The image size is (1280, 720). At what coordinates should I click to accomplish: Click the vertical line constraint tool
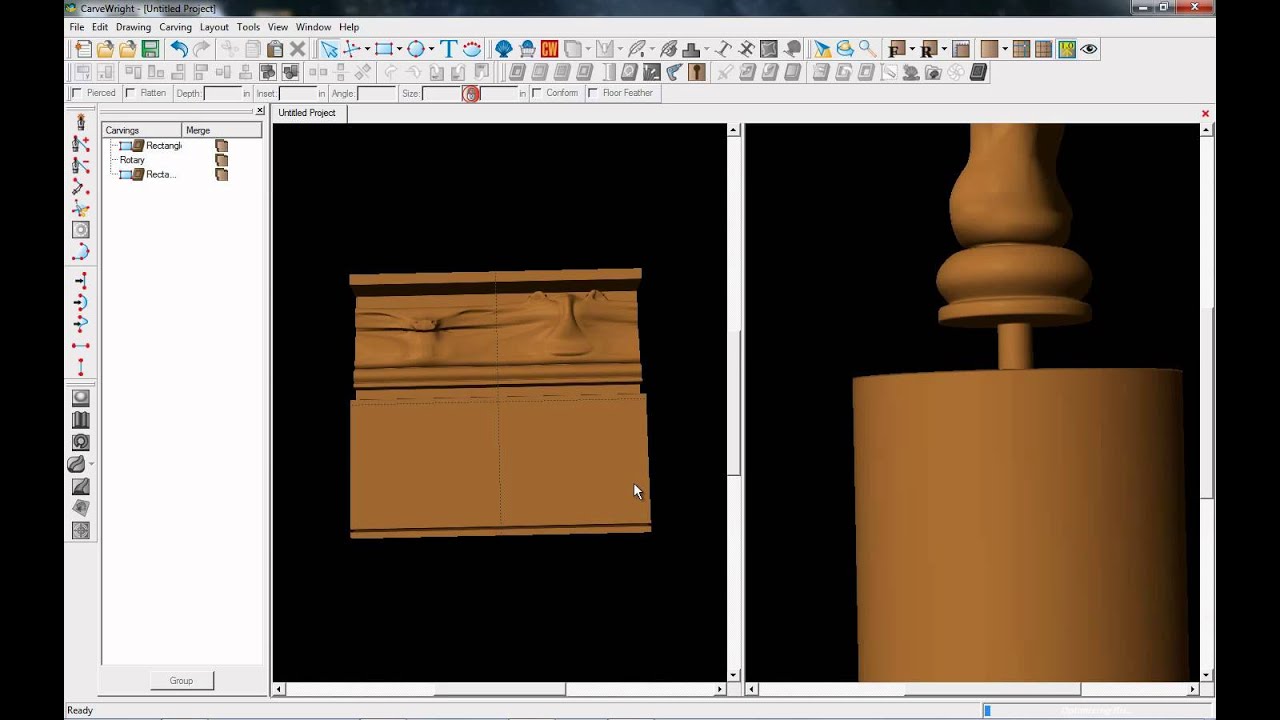[x=81, y=367]
